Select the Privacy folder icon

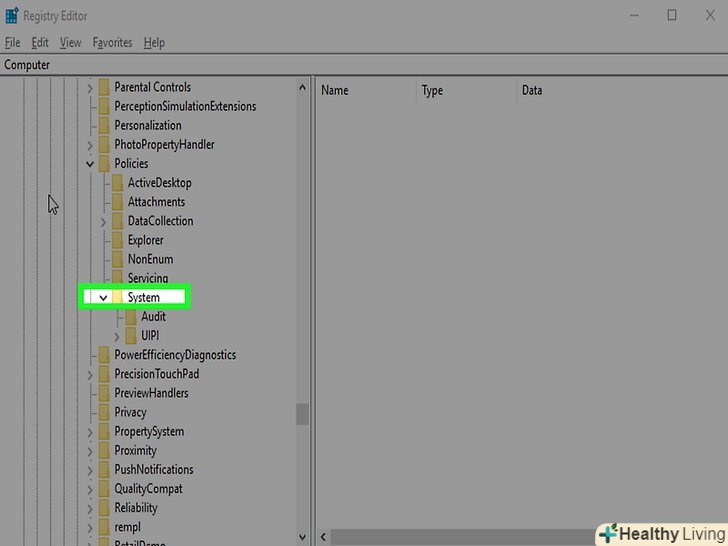pos(104,412)
